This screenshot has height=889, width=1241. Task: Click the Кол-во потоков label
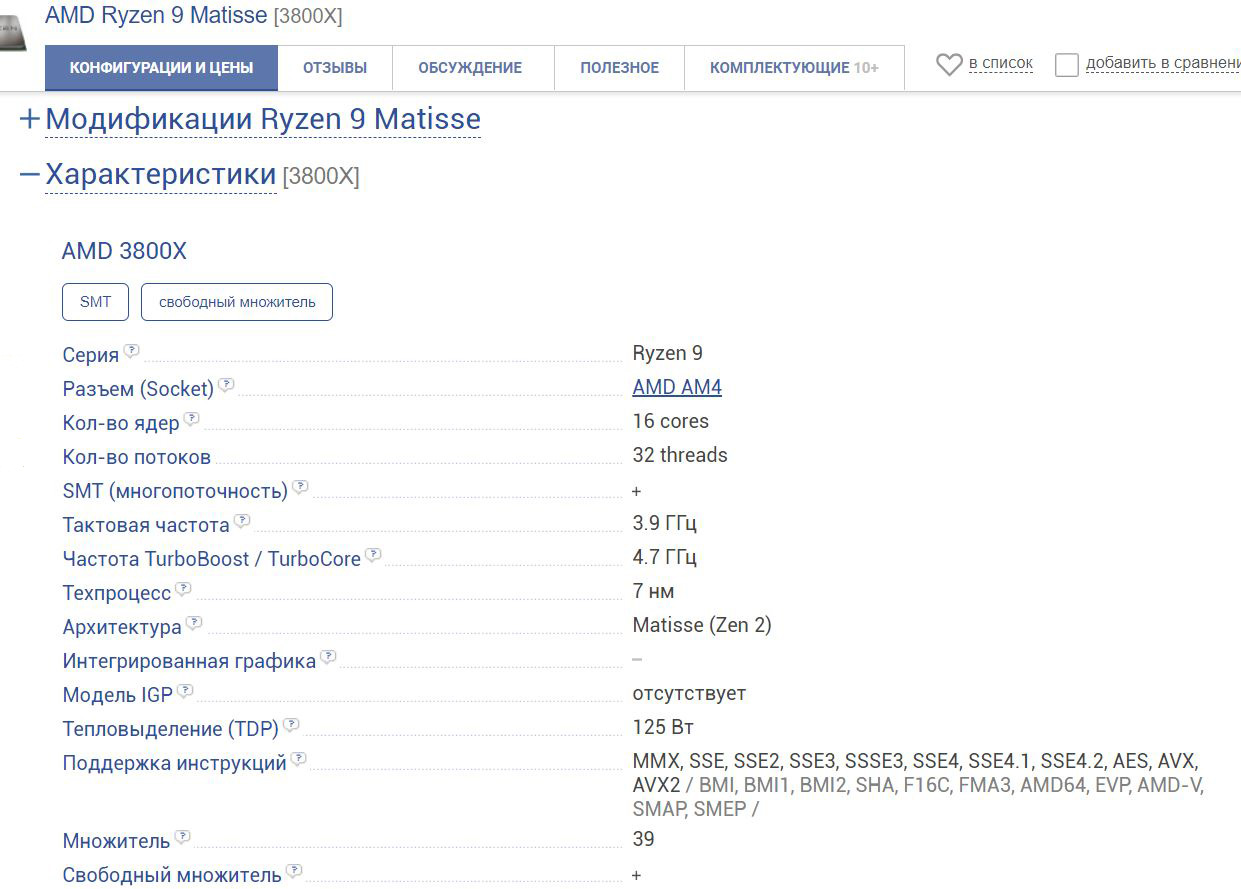[x=137, y=457]
